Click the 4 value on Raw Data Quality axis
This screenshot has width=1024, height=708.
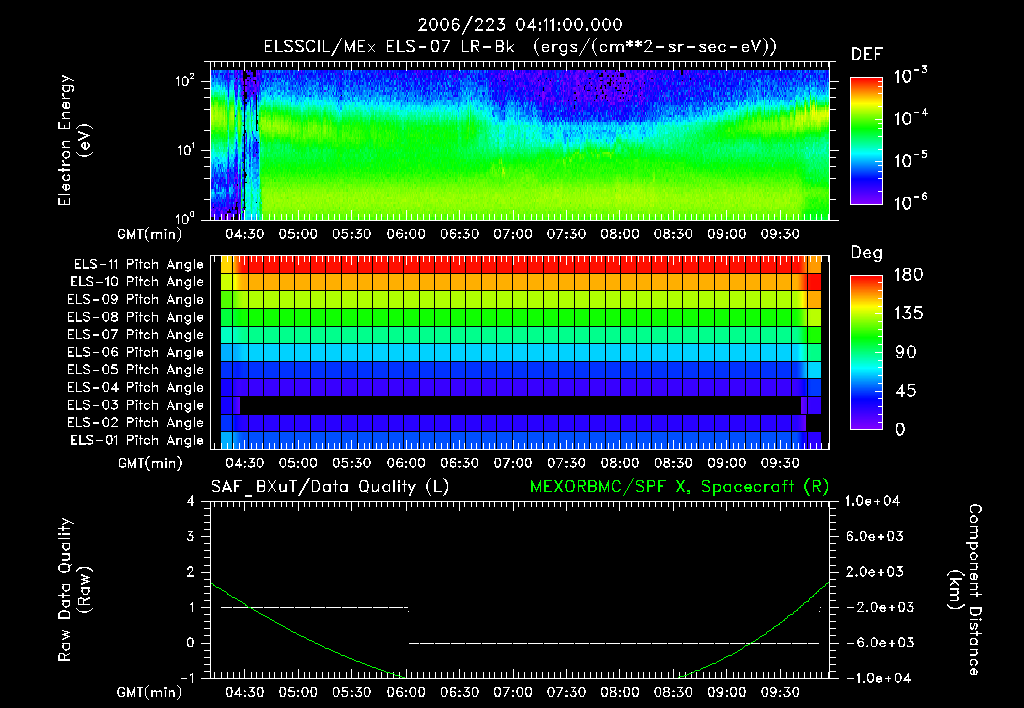point(191,501)
